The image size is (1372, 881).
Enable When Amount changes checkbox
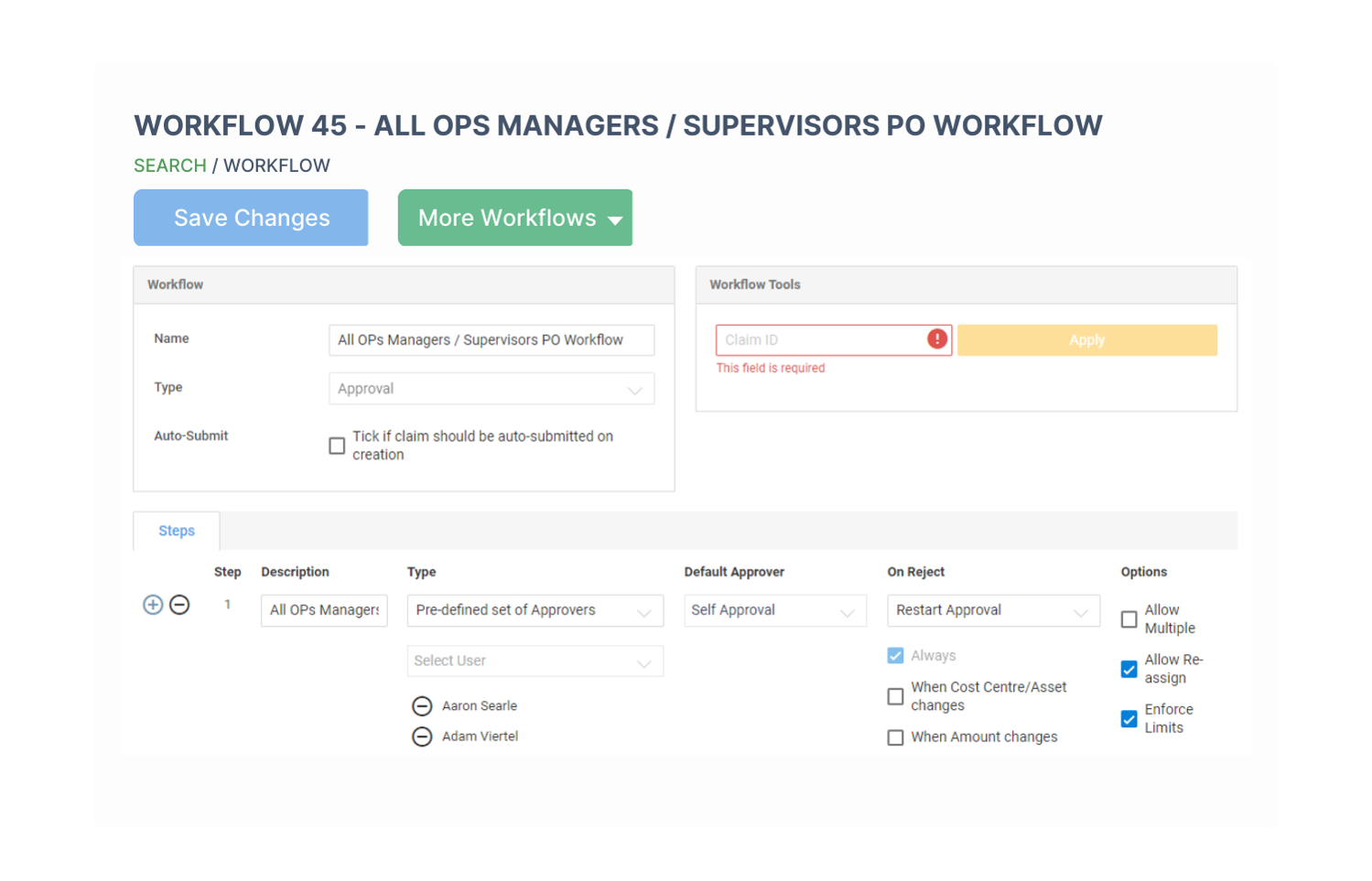895,737
